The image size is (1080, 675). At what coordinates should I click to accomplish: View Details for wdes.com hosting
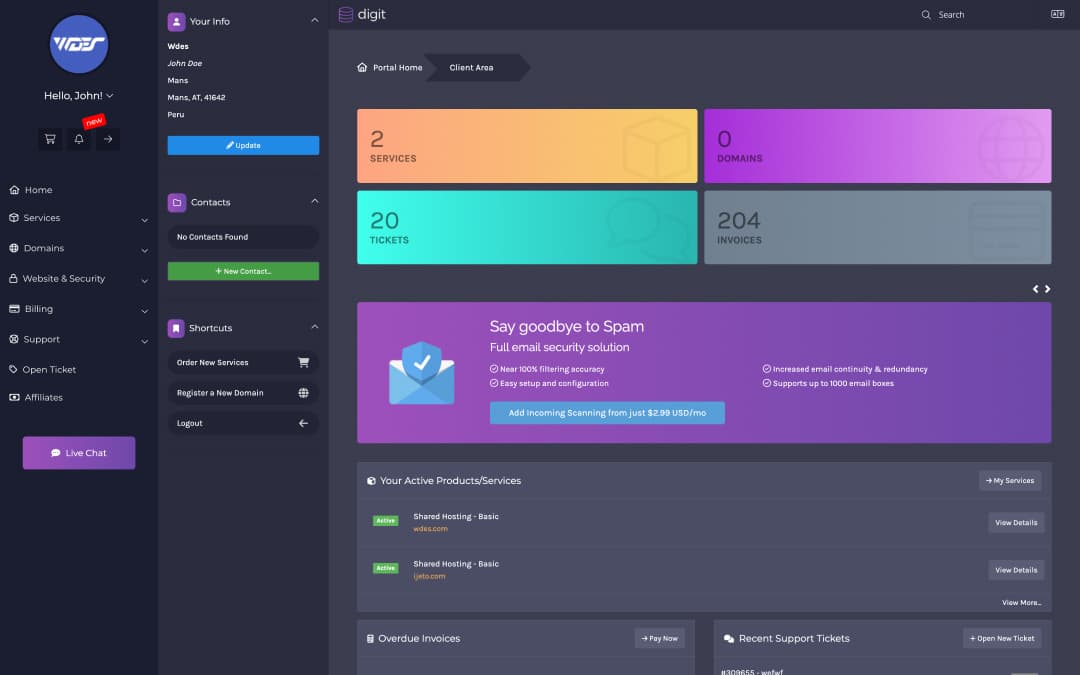coord(1016,523)
